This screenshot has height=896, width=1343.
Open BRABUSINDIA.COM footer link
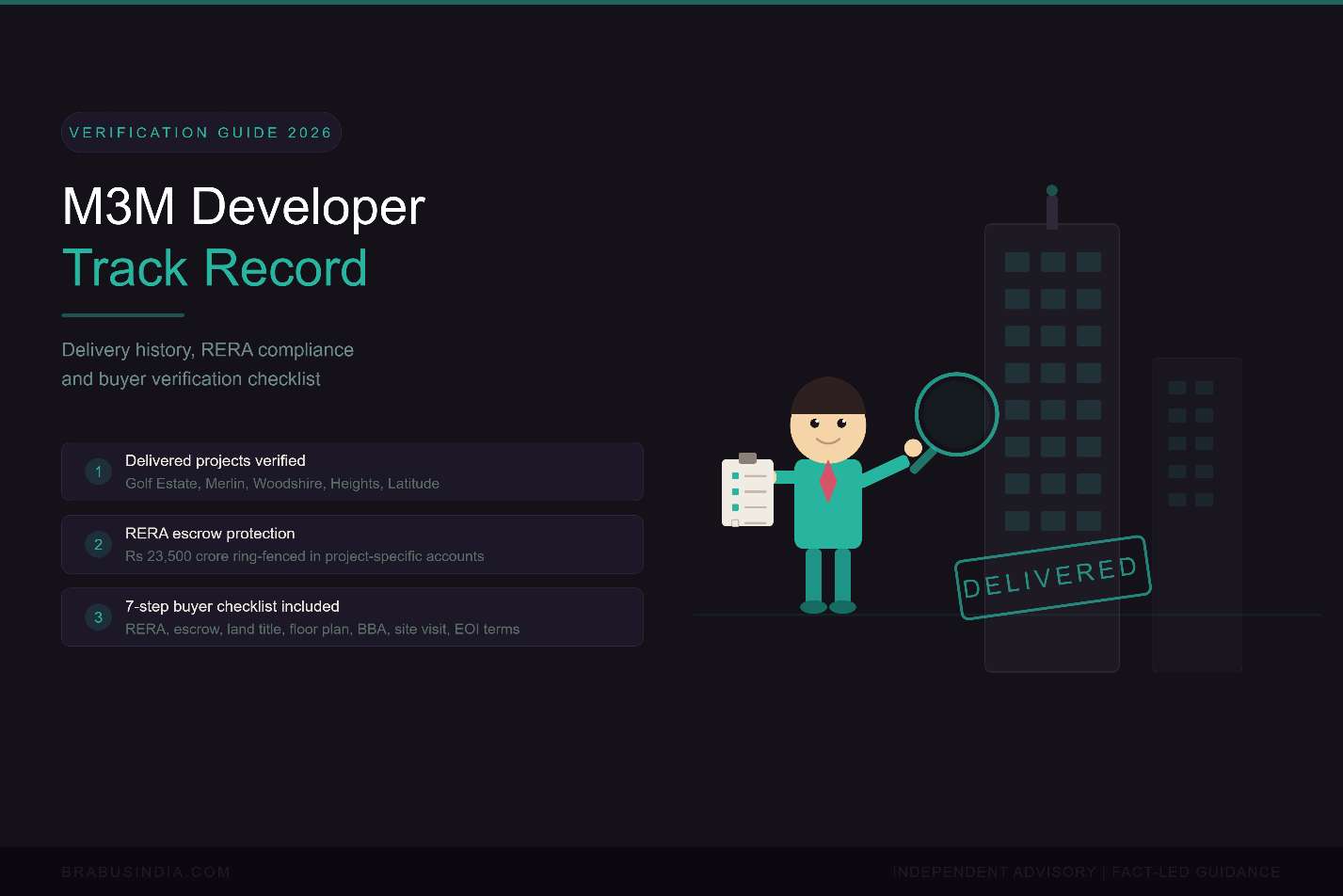tap(146, 872)
